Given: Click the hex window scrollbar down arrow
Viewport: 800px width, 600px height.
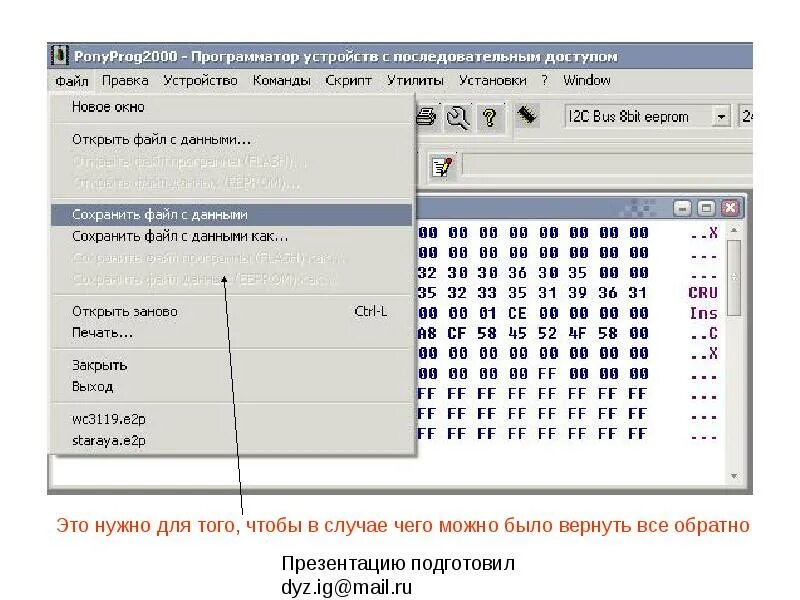Looking at the screenshot, I should click(734, 476).
